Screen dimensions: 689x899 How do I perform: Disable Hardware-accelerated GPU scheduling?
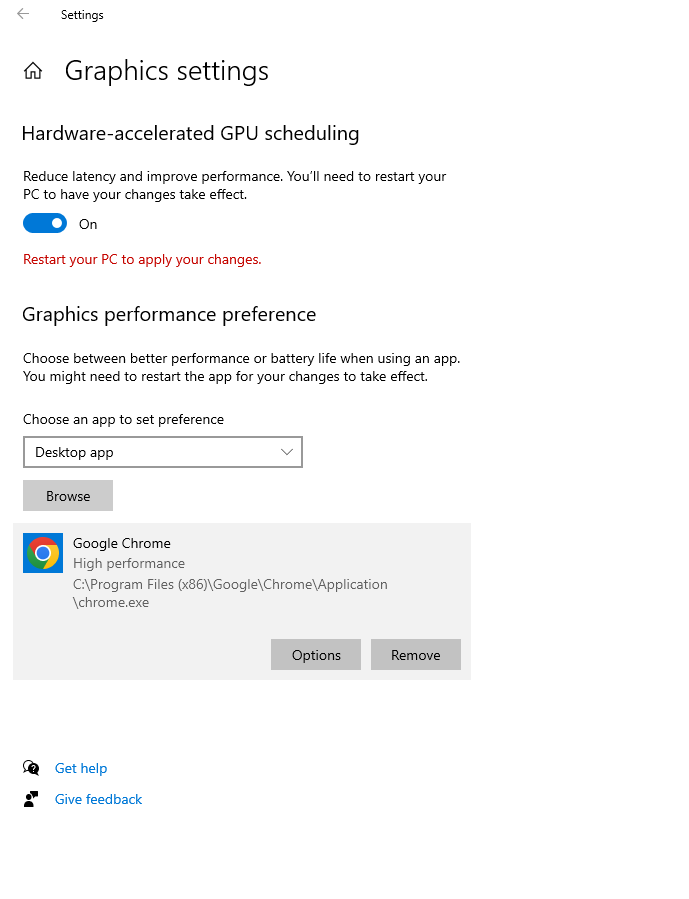click(44, 223)
